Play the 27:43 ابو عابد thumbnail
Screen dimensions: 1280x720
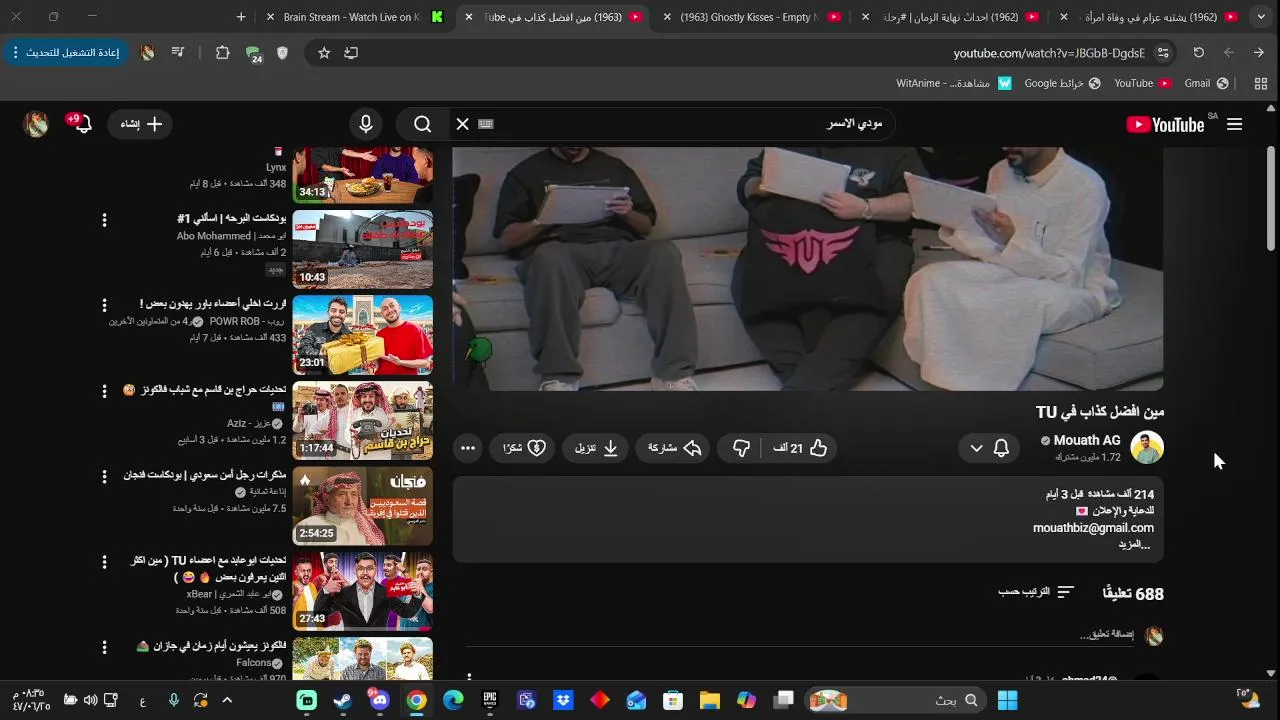363,592
